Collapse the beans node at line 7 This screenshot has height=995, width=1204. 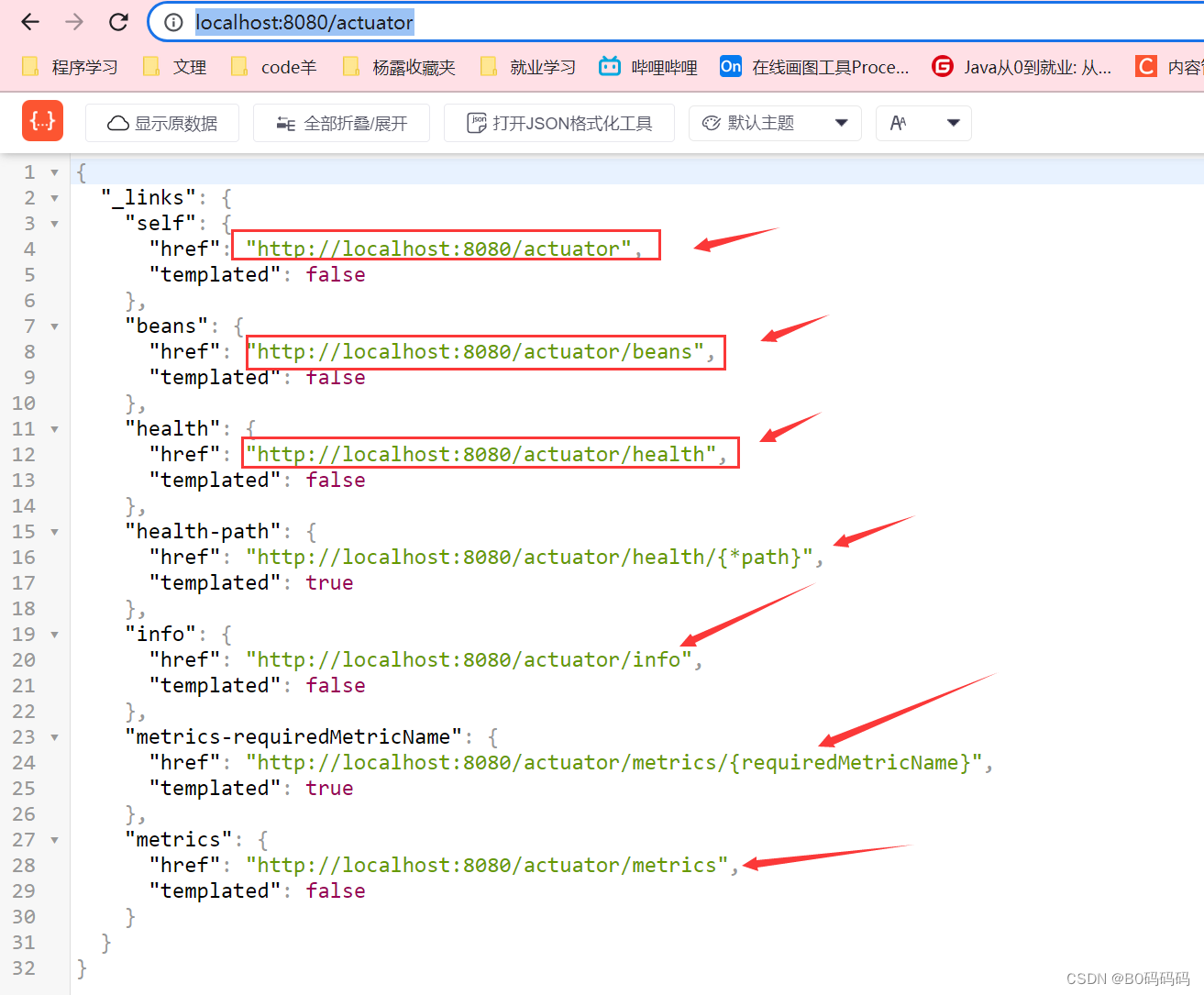[x=54, y=326]
